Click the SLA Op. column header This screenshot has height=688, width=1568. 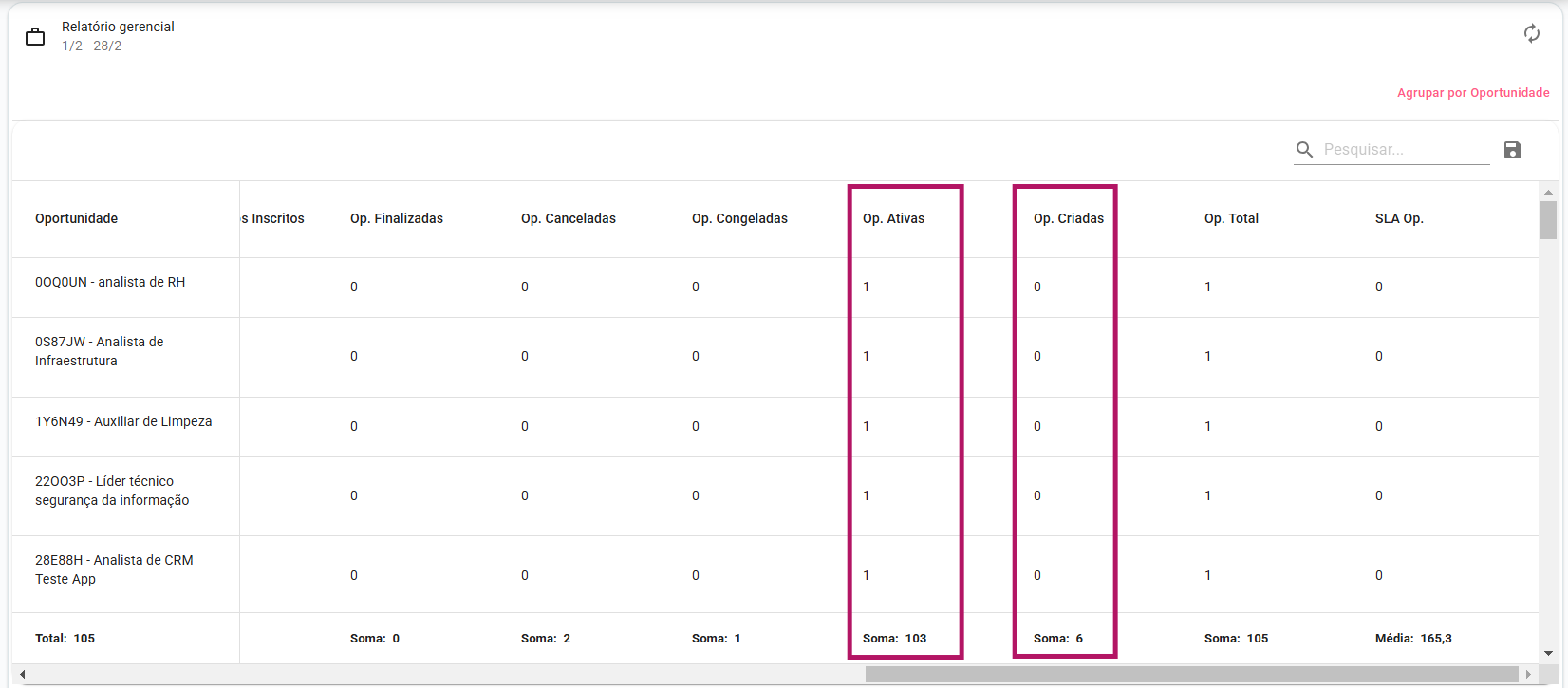[x=1398, y=218]
